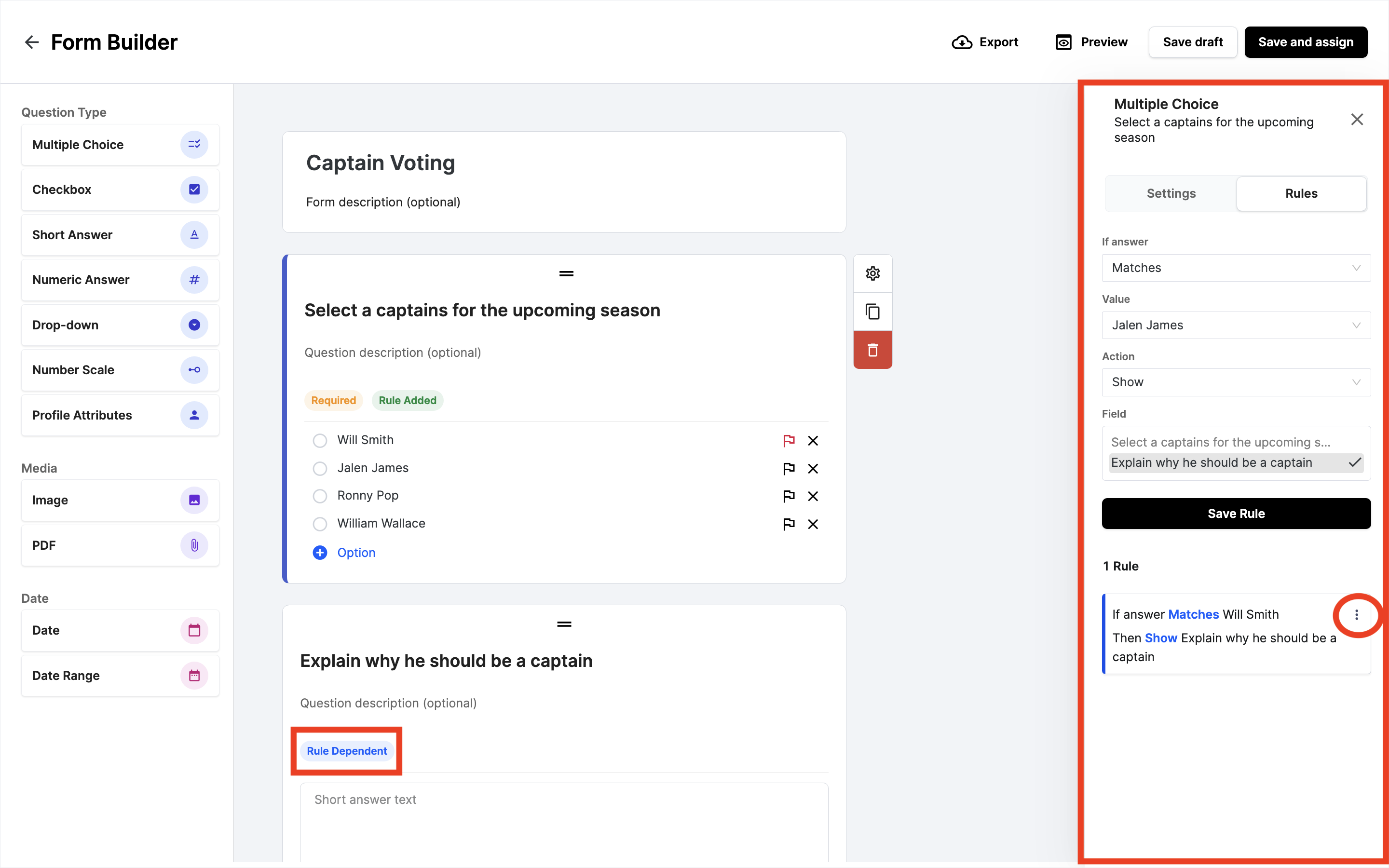Expand the Show action dropdown
Screen dimensions: 1389x868
[1236, 382]
